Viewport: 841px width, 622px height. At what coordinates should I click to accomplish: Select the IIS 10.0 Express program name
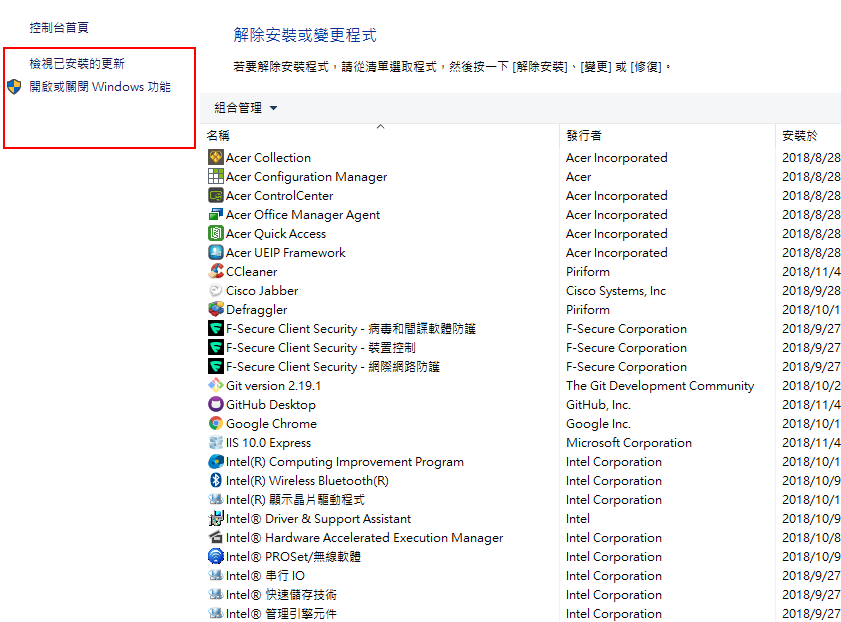click(268, 442)
